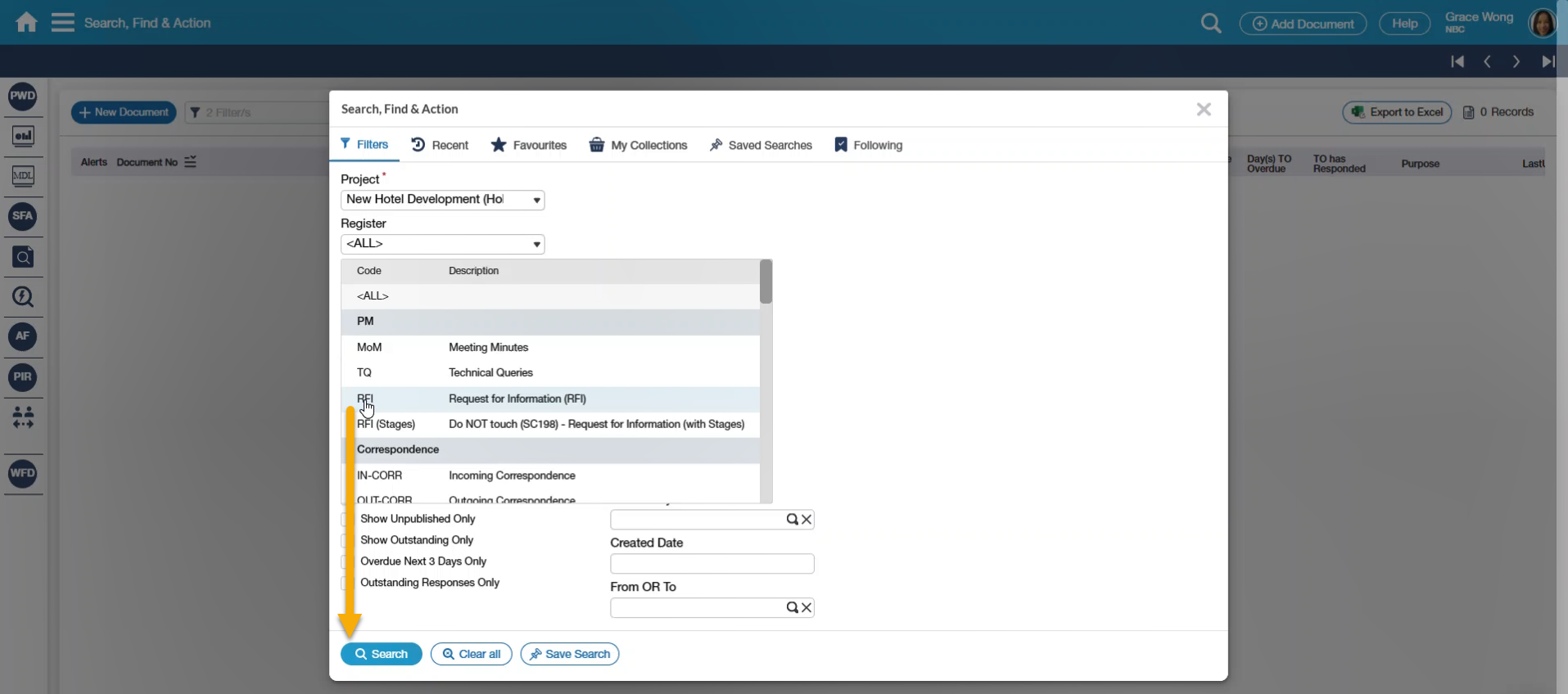
Task: Click the Clear all button
Action: (x=471, y=654)
